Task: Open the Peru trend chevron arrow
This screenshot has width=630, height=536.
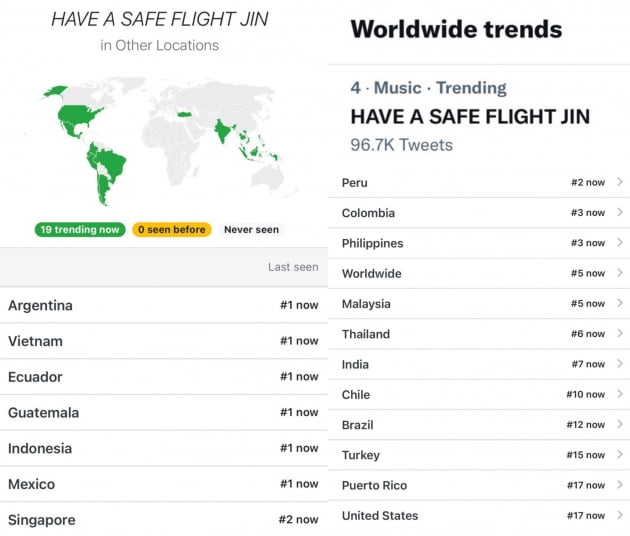Action: click(620, 182)
